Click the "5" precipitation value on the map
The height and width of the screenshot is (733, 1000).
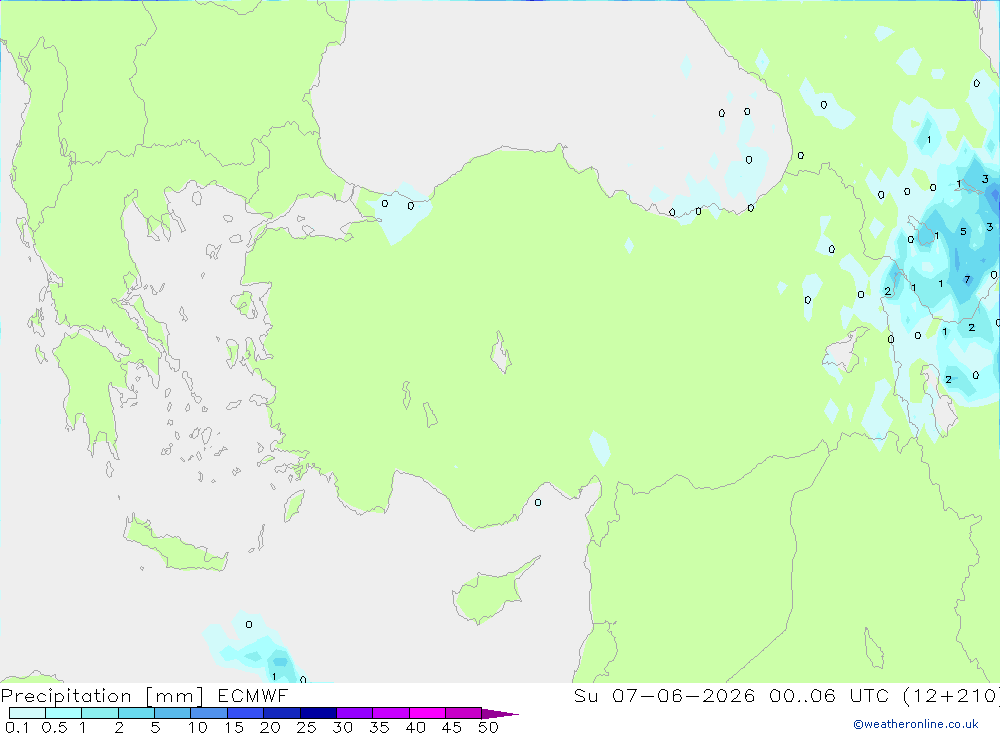click(x=963, y=232)
